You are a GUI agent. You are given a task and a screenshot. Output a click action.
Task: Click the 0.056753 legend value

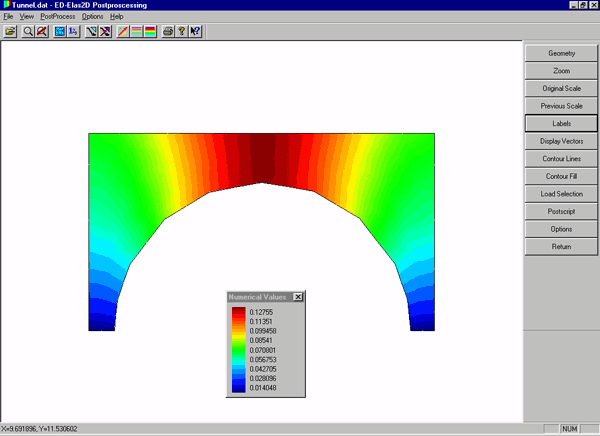click(x=262, y=359)
